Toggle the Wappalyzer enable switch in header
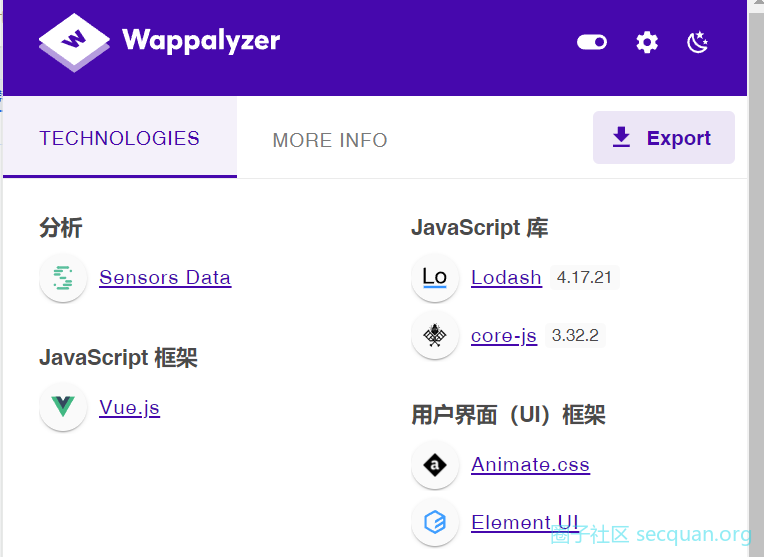This screenshot has width=764, height=557. click(592, 42)
